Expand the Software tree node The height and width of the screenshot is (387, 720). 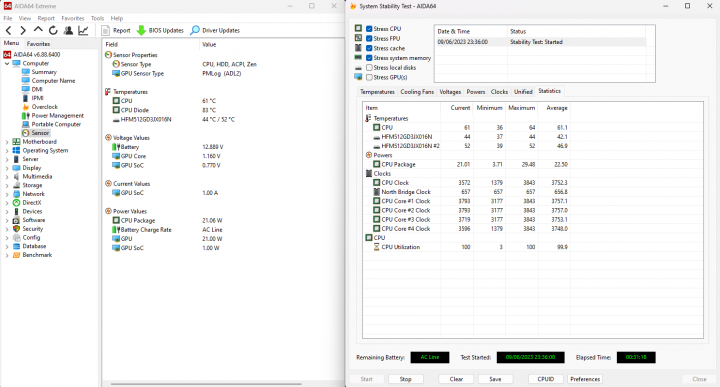click(x=7, y=220)
